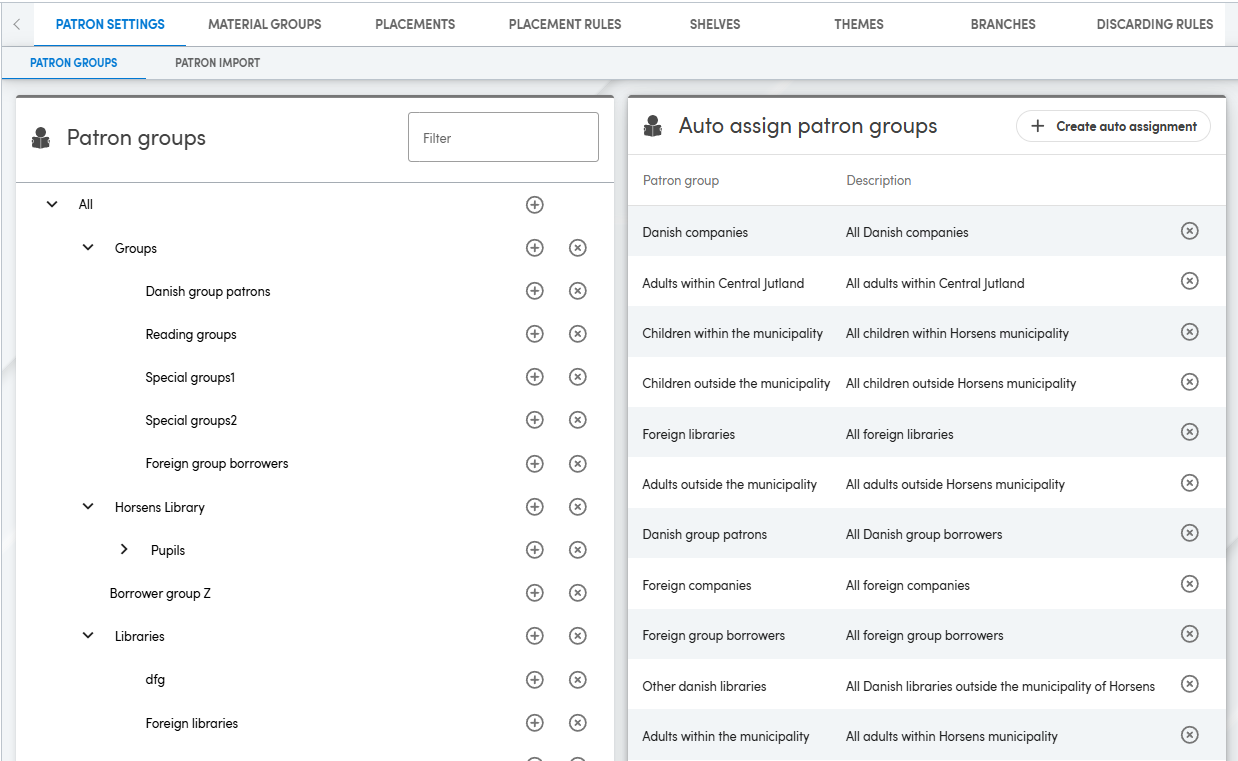Viewport: 1238px width, 761px height.
Task: Delete the Groups patron group
Action: coord(578,248)
